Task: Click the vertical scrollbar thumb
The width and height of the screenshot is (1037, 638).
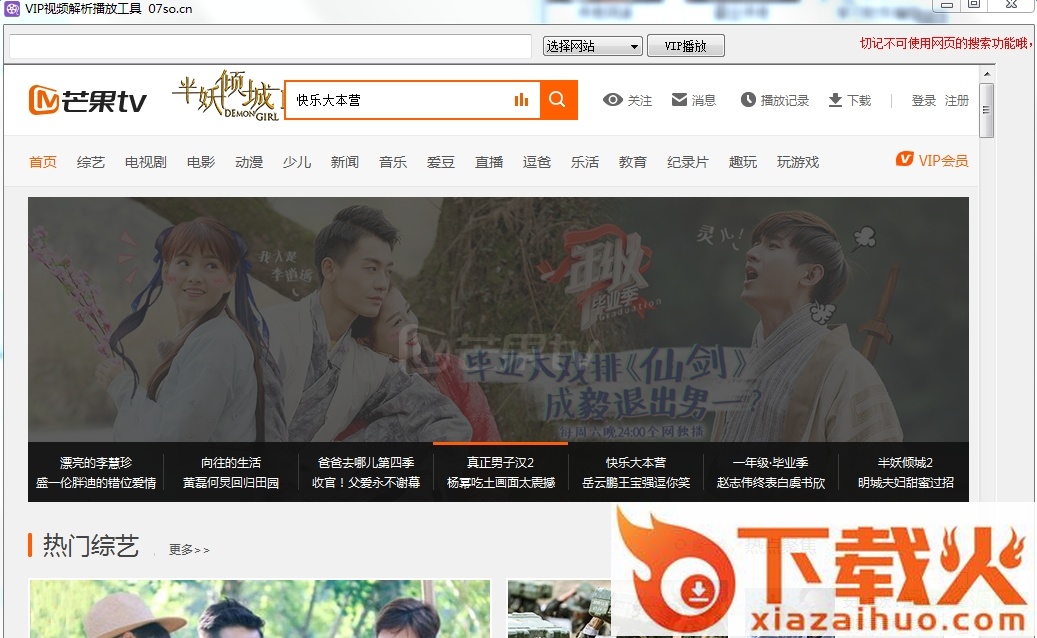Action: point(987,110)
